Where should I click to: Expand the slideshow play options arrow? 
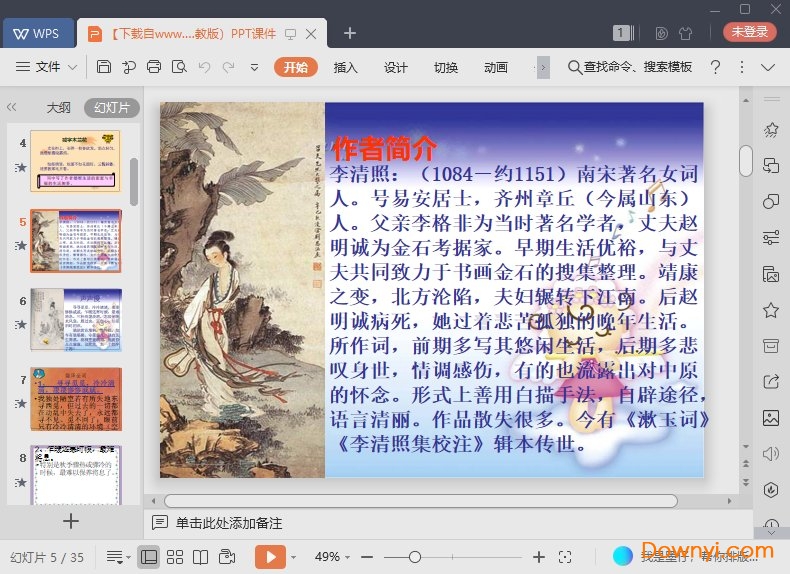coord(294,557)
